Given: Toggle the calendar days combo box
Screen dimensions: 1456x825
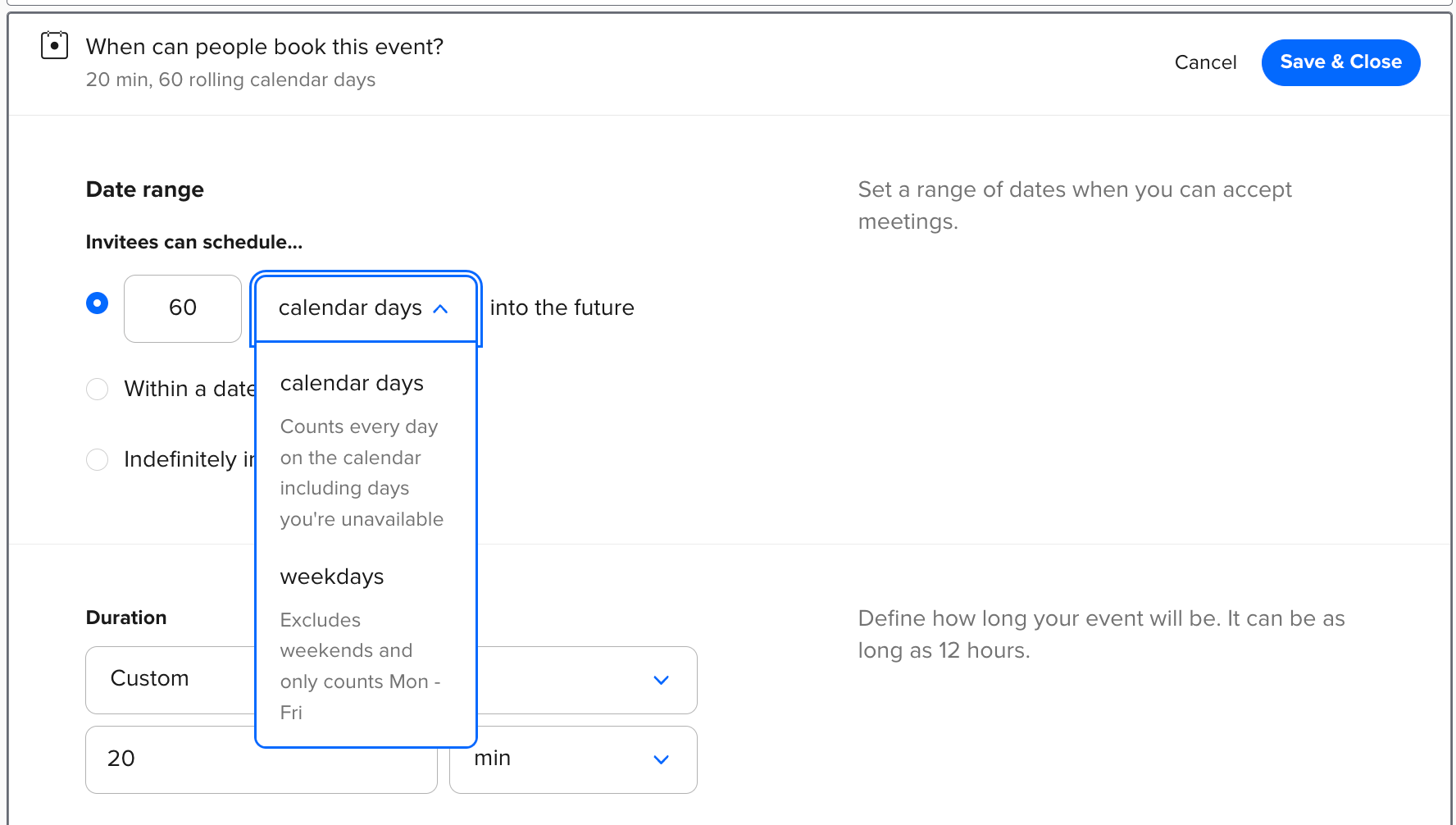Looking at the screenshot, I should tap(353, 308).
